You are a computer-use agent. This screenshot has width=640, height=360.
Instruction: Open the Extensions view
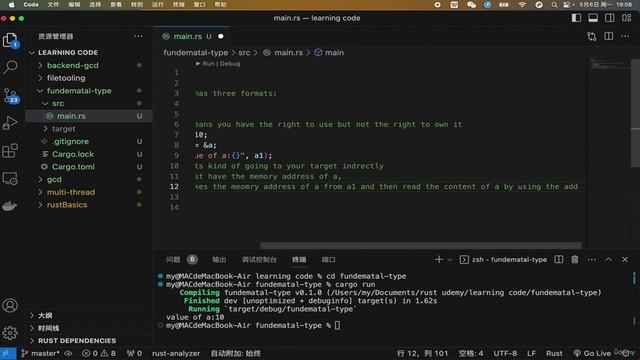(x=10, y=151)
